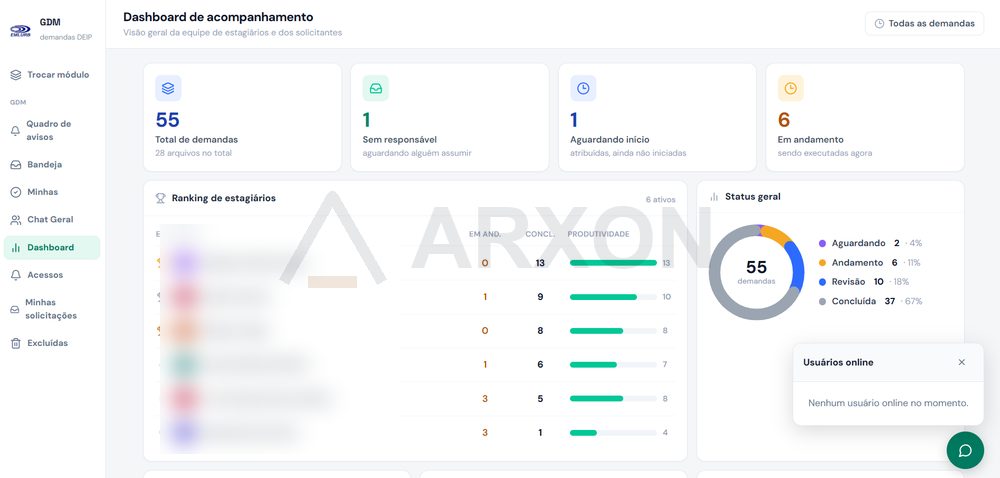Click the Aguardando purple legend dot
The width and height of the screenshot is (1000, 478).
click(822, 243)
